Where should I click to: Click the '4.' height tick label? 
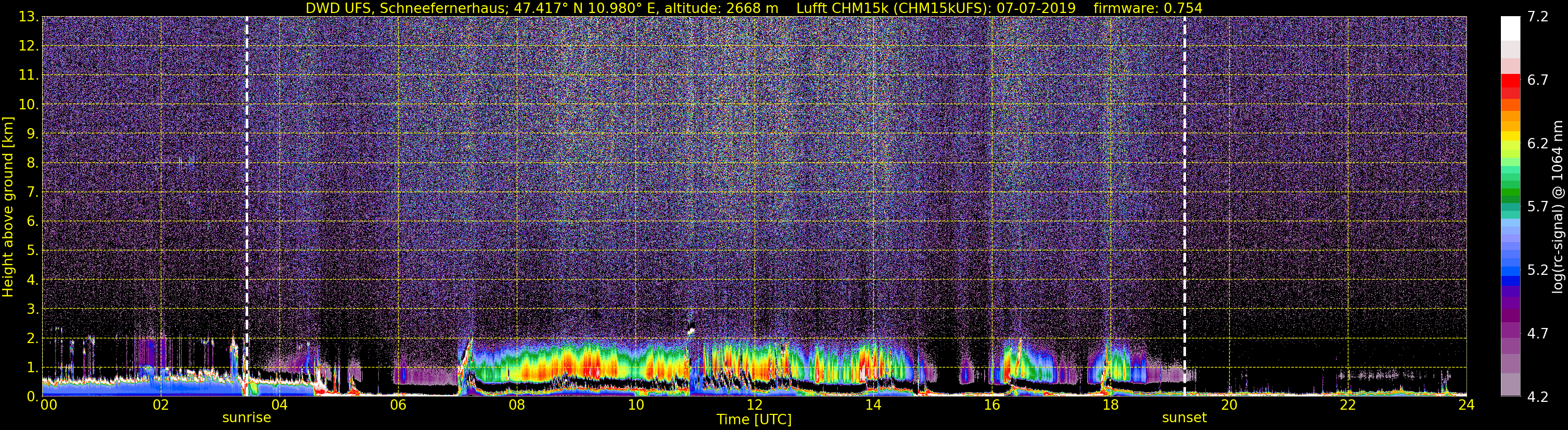point(33,280)
